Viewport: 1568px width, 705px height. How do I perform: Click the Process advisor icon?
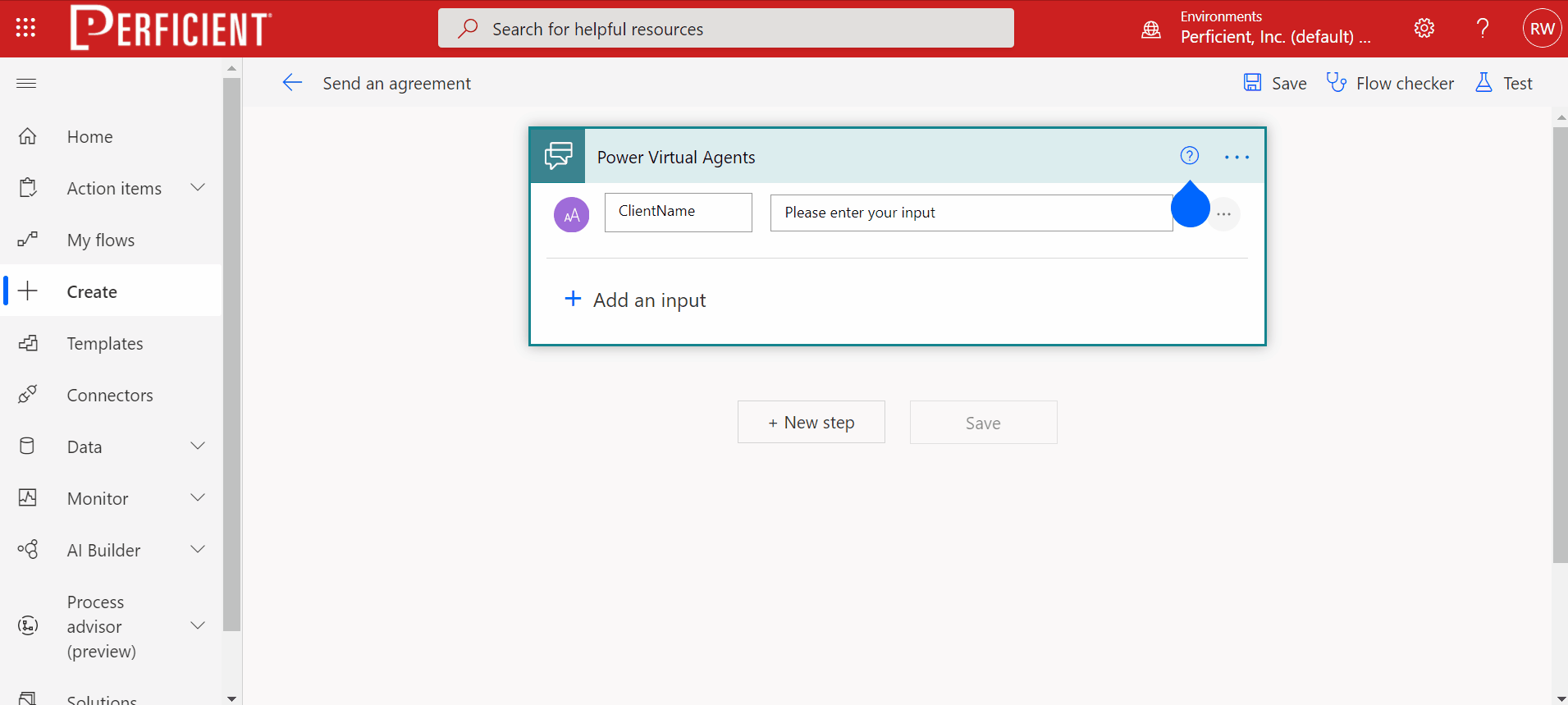click(28, 625)
